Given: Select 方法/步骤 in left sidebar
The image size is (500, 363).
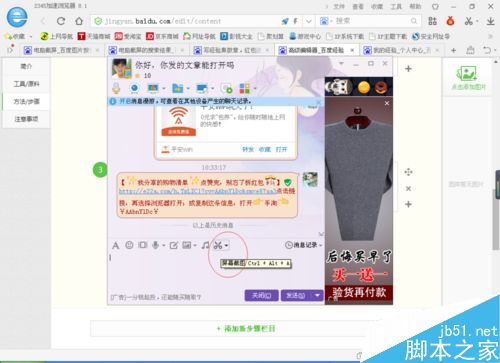Looking at the screenshot, I should [x=26, y=101].
